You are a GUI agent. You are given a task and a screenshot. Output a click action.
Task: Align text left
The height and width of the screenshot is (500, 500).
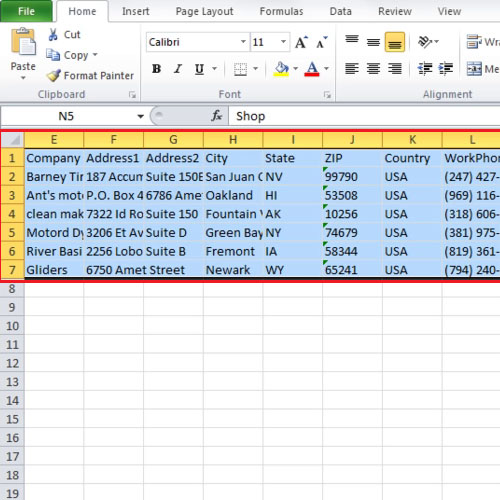[x=352, y=69]
